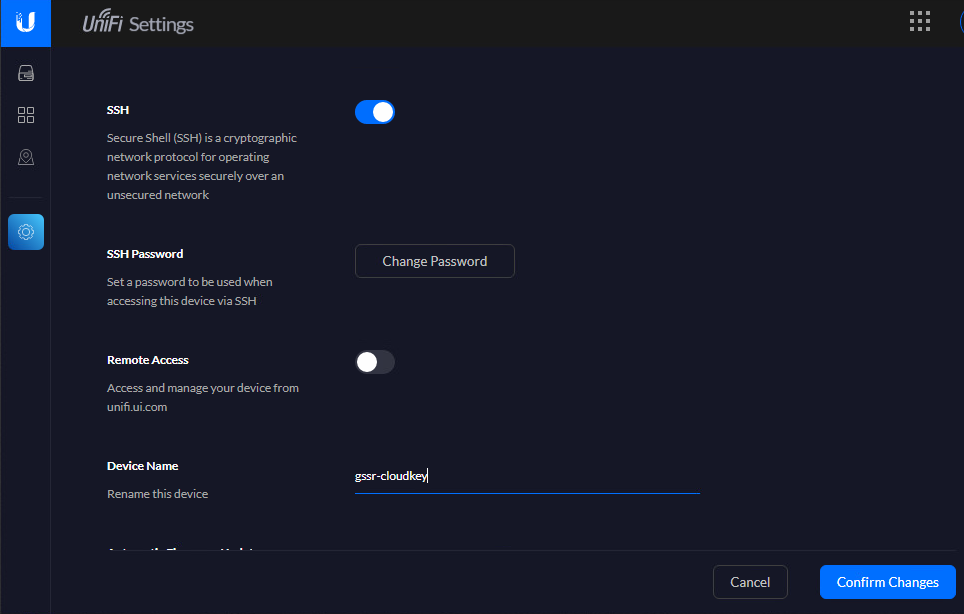Screen dimensions: 964x614
Task: Click the Remote Access section label
Action: 148,360
